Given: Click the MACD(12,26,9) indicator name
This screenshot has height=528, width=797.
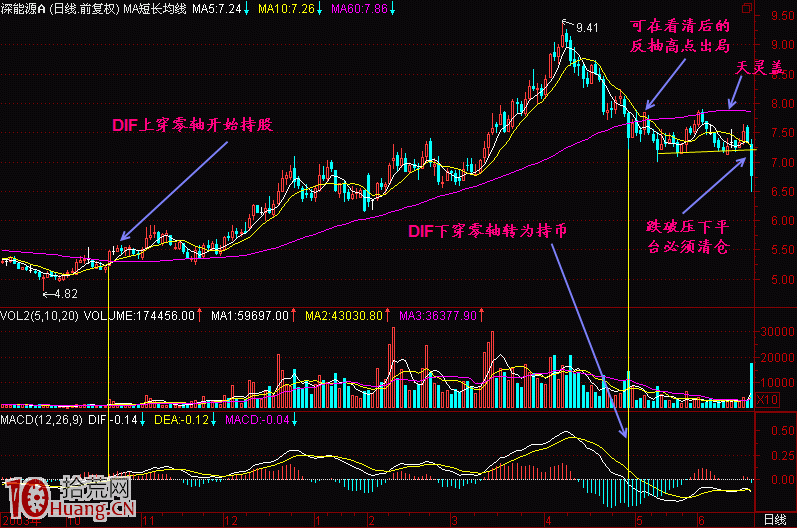Looking at the screenshot, I should pos(42,420).
